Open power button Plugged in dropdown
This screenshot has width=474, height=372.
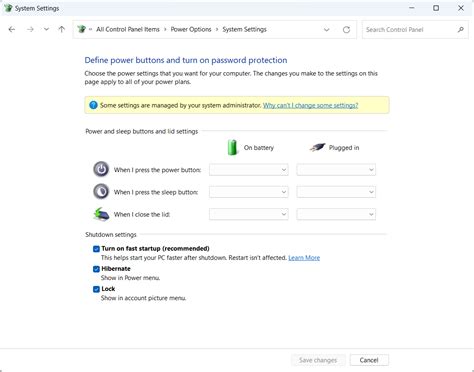(336, 170)
